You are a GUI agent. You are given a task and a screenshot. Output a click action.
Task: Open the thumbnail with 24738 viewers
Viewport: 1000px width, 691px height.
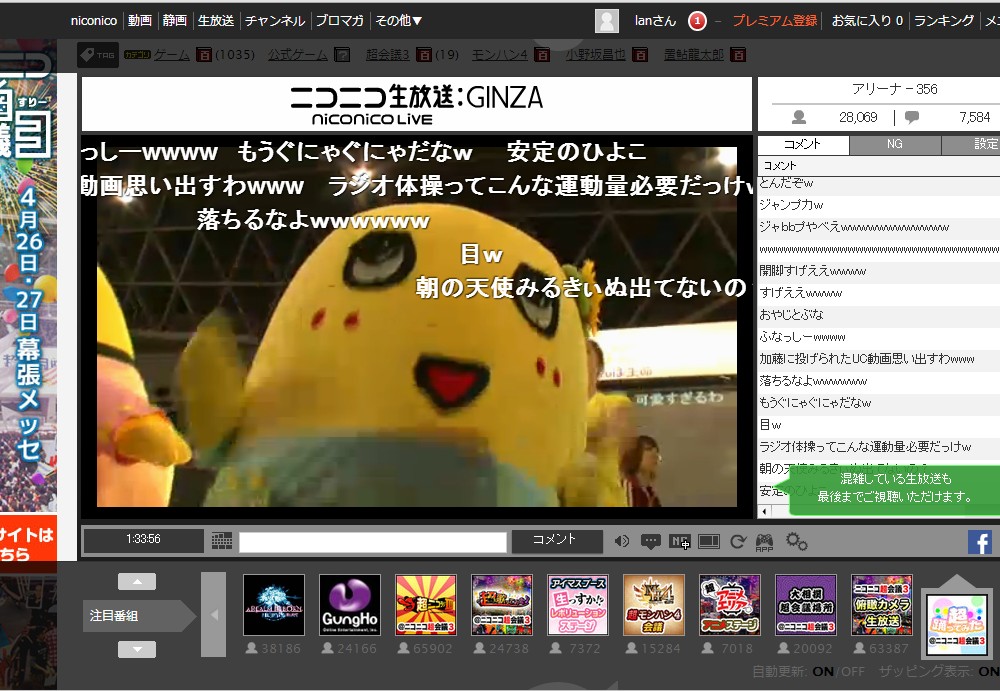pos(502,605)
